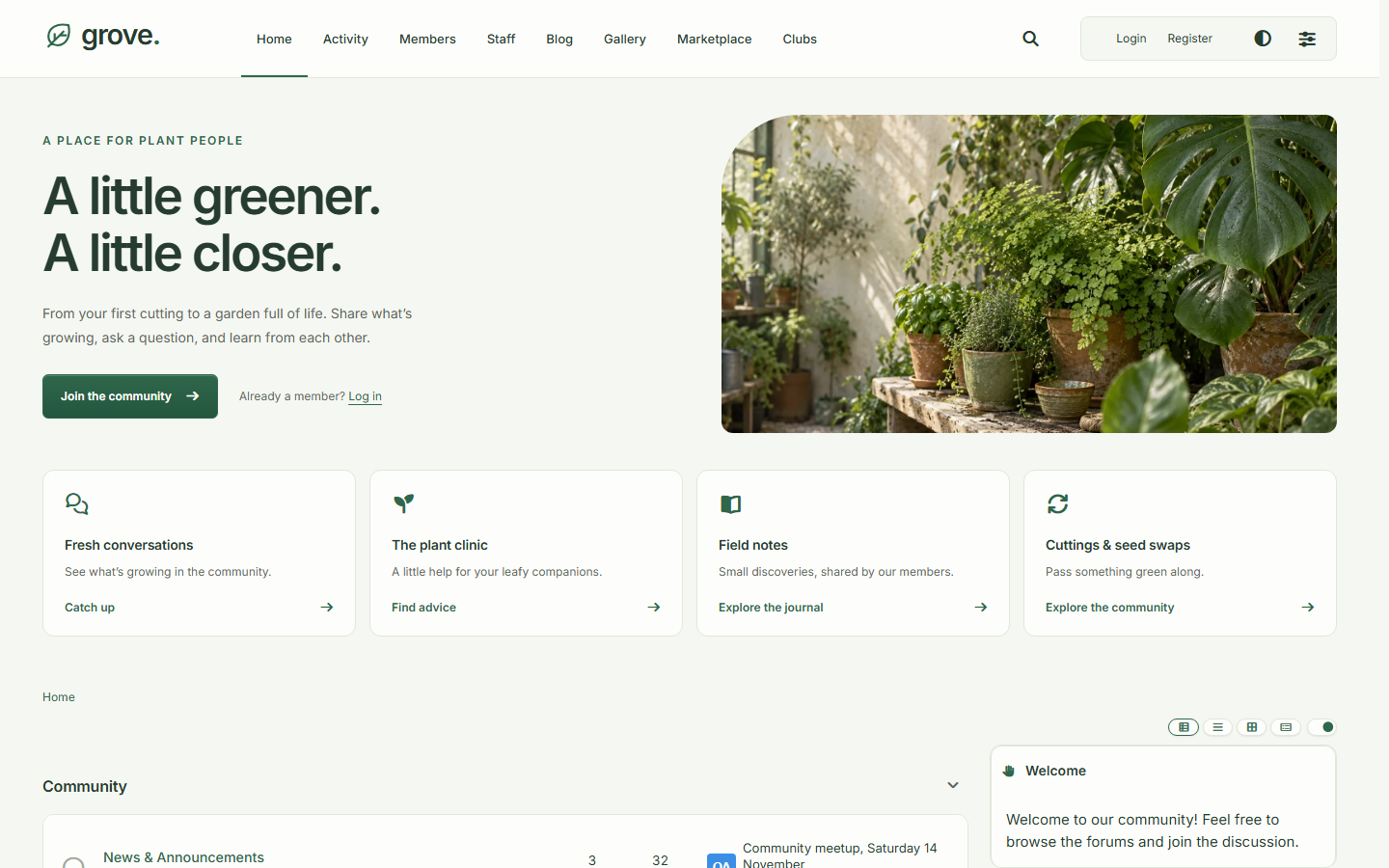
Task: Click arrow on Cuttings & seed swaps card
Action: tap(1308, 608)
